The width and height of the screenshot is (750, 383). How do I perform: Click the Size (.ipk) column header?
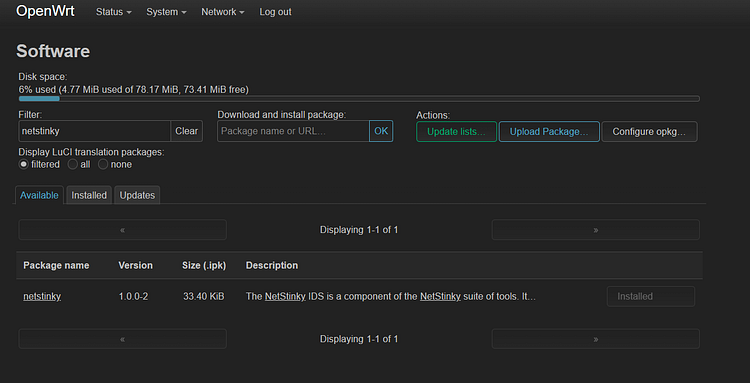(204, 265)
